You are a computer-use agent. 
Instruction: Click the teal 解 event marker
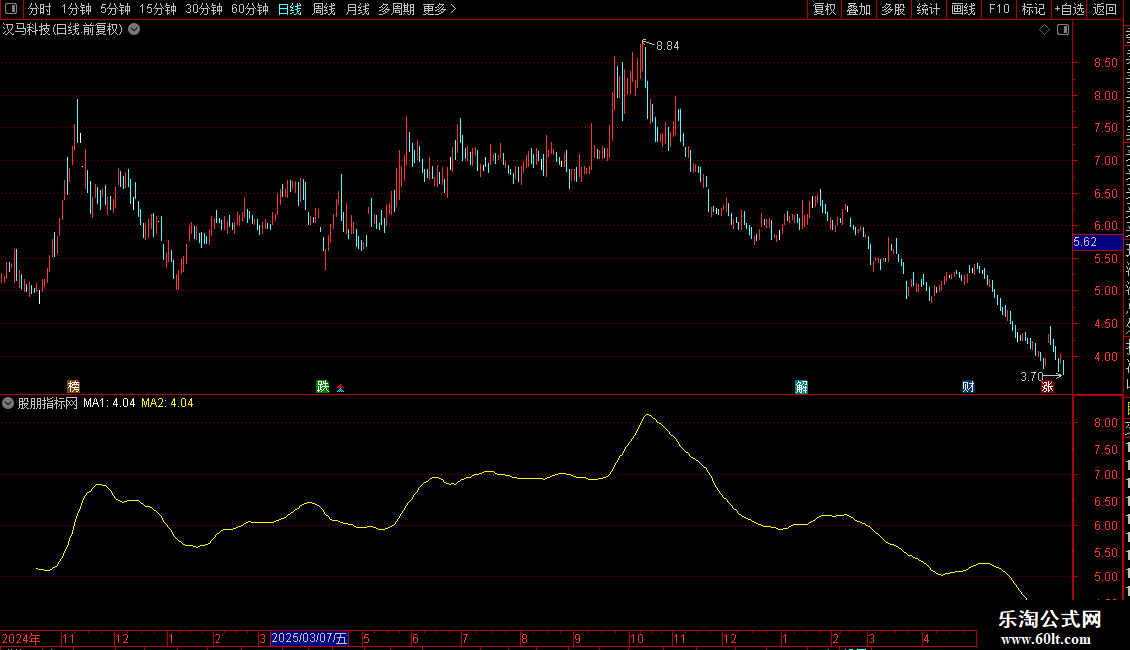click(801, 387)
